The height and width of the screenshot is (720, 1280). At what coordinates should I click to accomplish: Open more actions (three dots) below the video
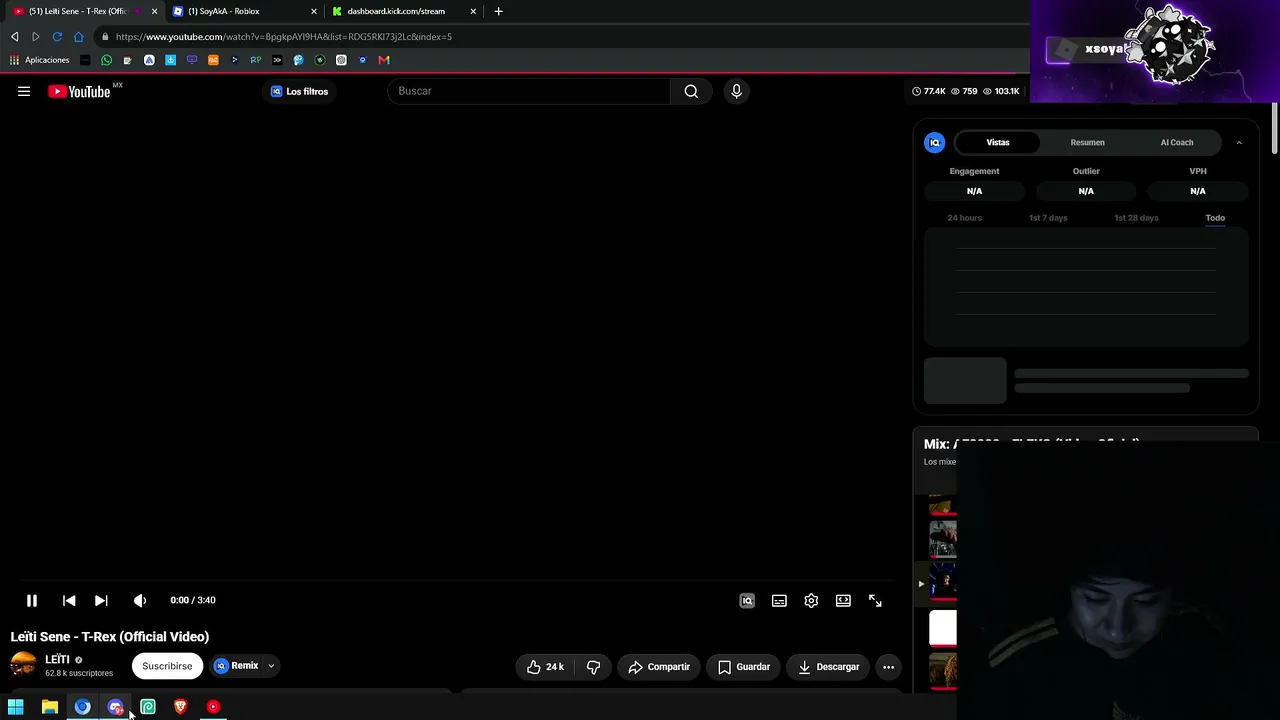tap(888, 667)
